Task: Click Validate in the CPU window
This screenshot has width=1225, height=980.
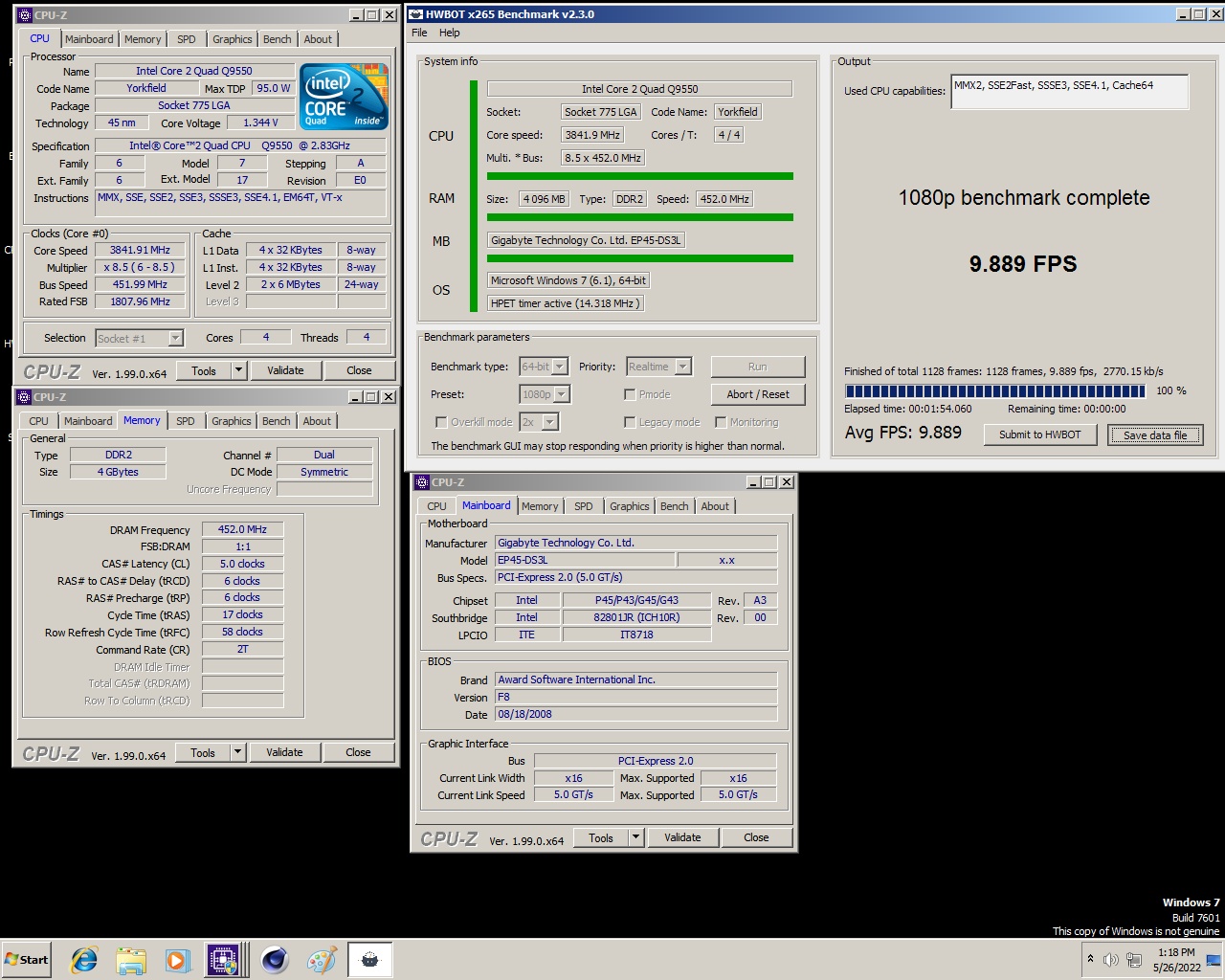Action: coord(285,370)
